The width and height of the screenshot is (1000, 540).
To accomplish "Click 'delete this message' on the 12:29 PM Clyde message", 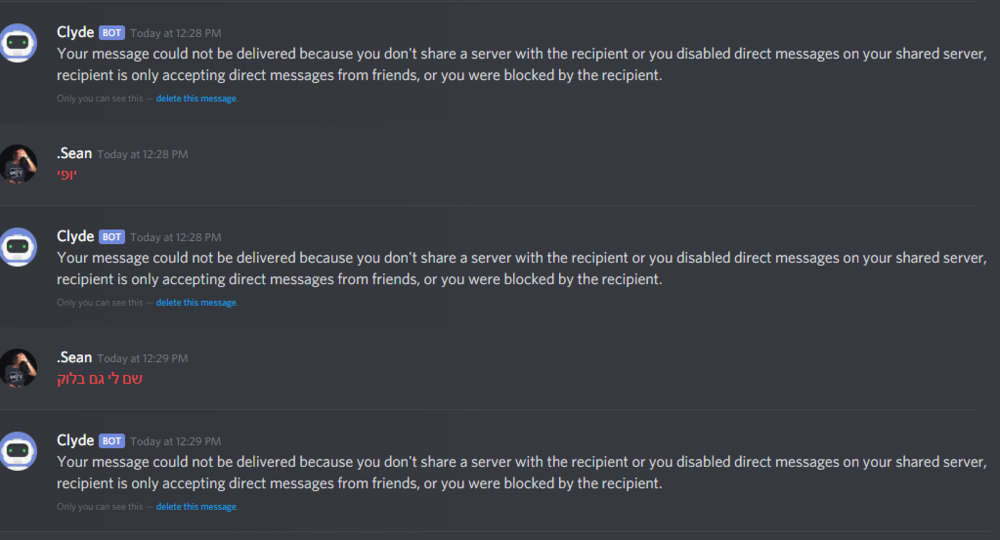I will pyautogui.click(x=196, y=507).
